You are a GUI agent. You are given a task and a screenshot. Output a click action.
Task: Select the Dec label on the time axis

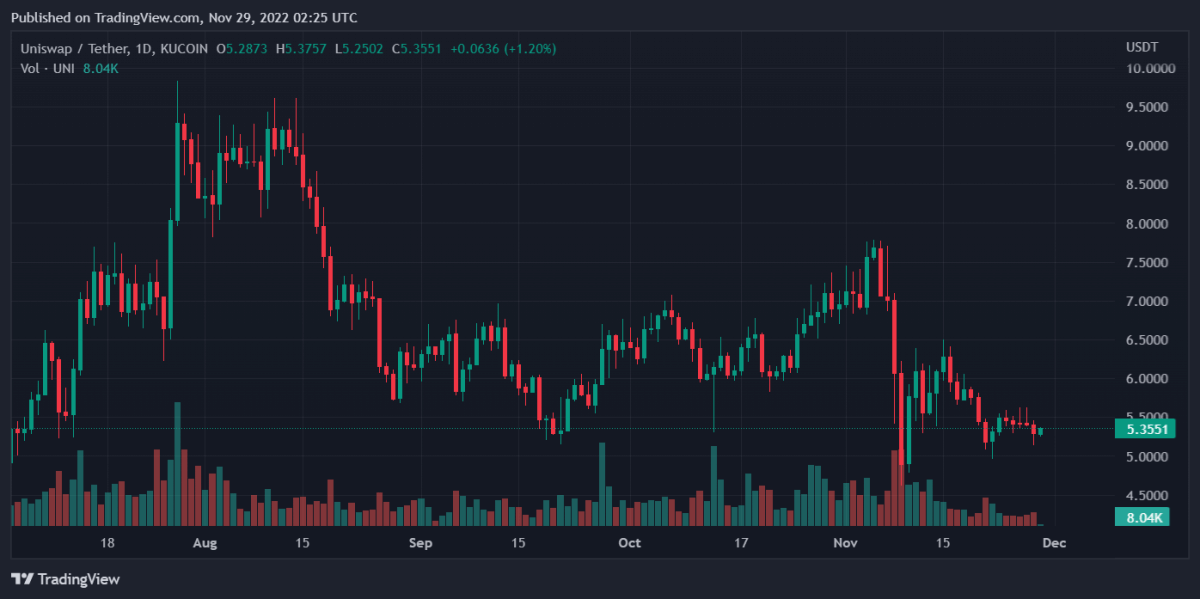coord(1054,543)
